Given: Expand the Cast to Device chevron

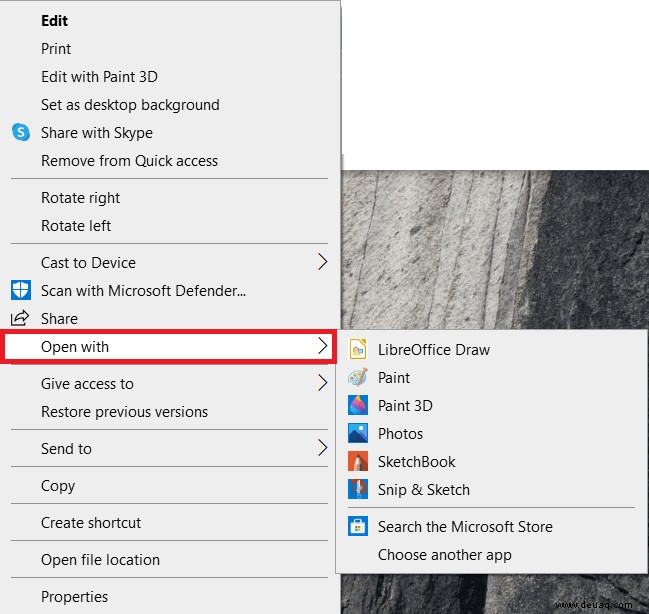Looking at the screenshot, I should [x=322, y=262].
